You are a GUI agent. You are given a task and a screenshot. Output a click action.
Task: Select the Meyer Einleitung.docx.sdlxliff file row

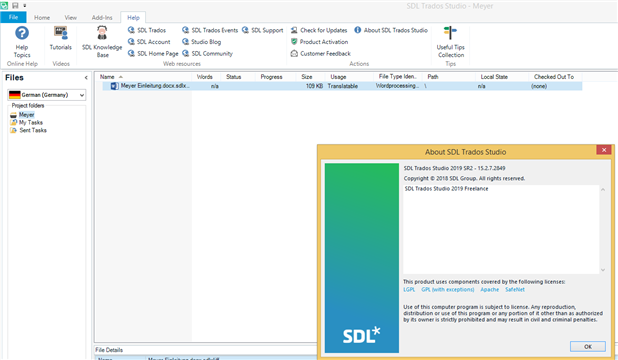point(342,86)
